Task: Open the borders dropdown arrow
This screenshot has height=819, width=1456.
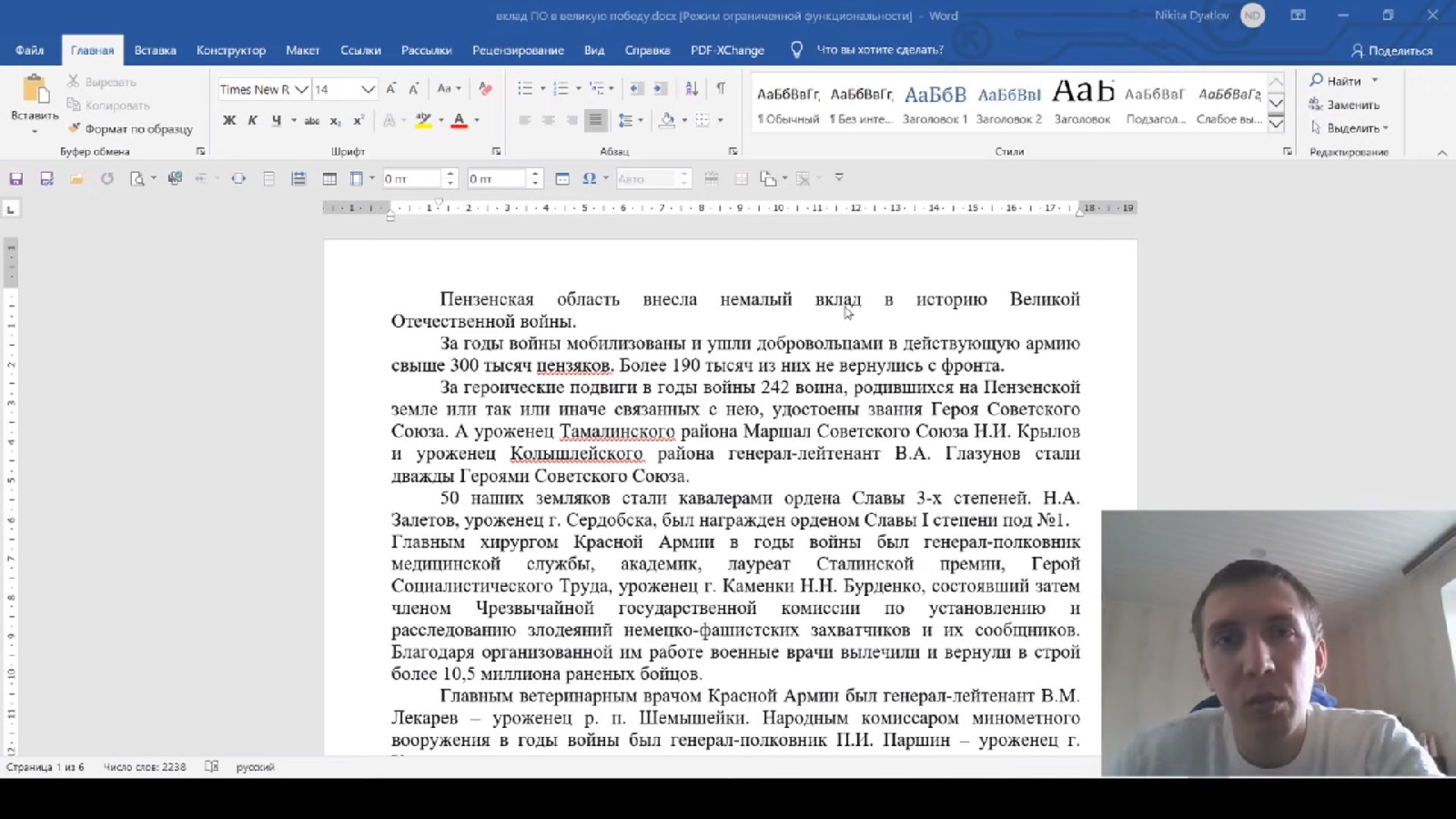Action: point(720,120)
